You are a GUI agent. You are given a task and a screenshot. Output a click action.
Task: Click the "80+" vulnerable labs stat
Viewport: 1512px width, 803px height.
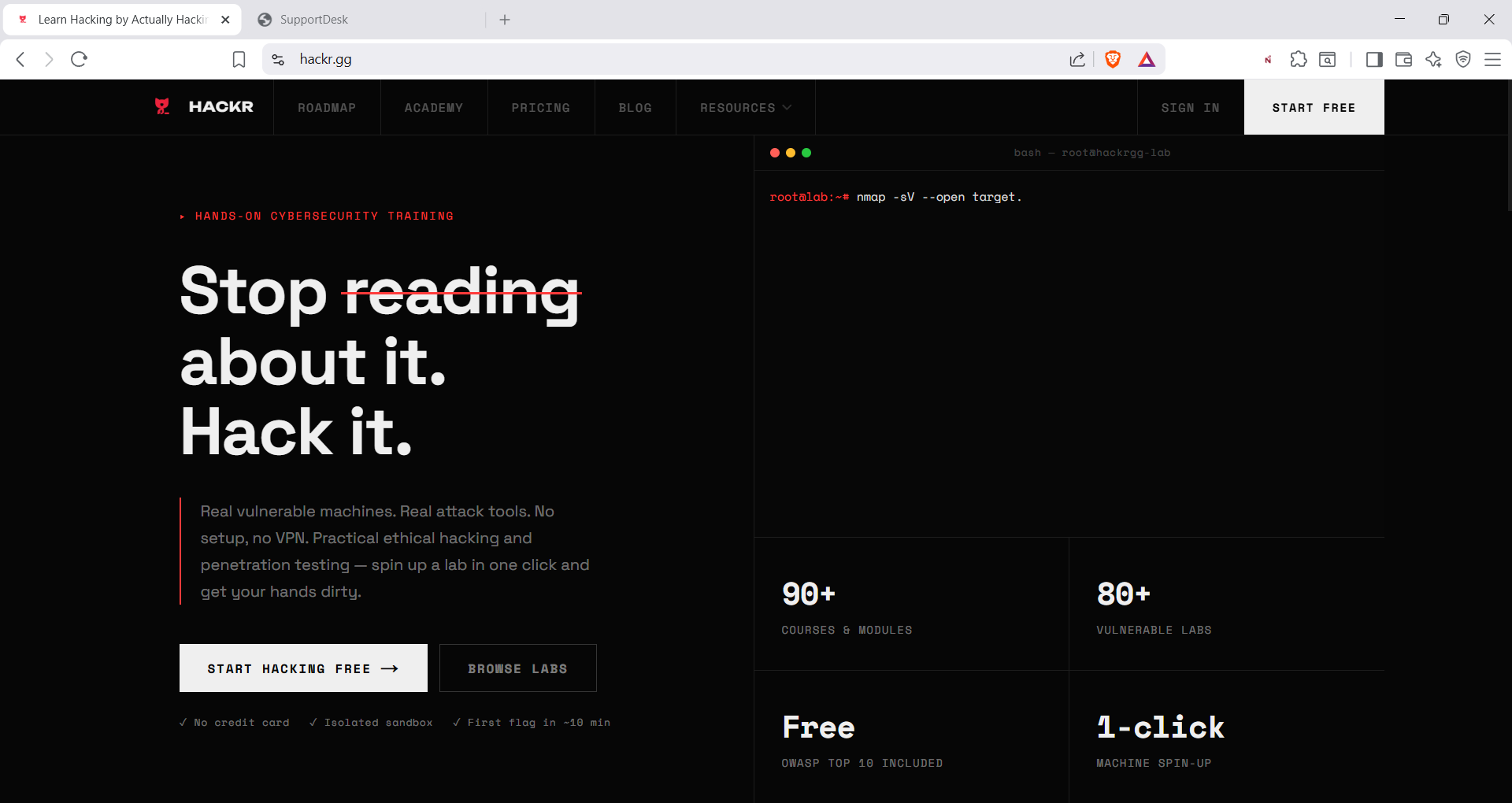click(1226, 604)
